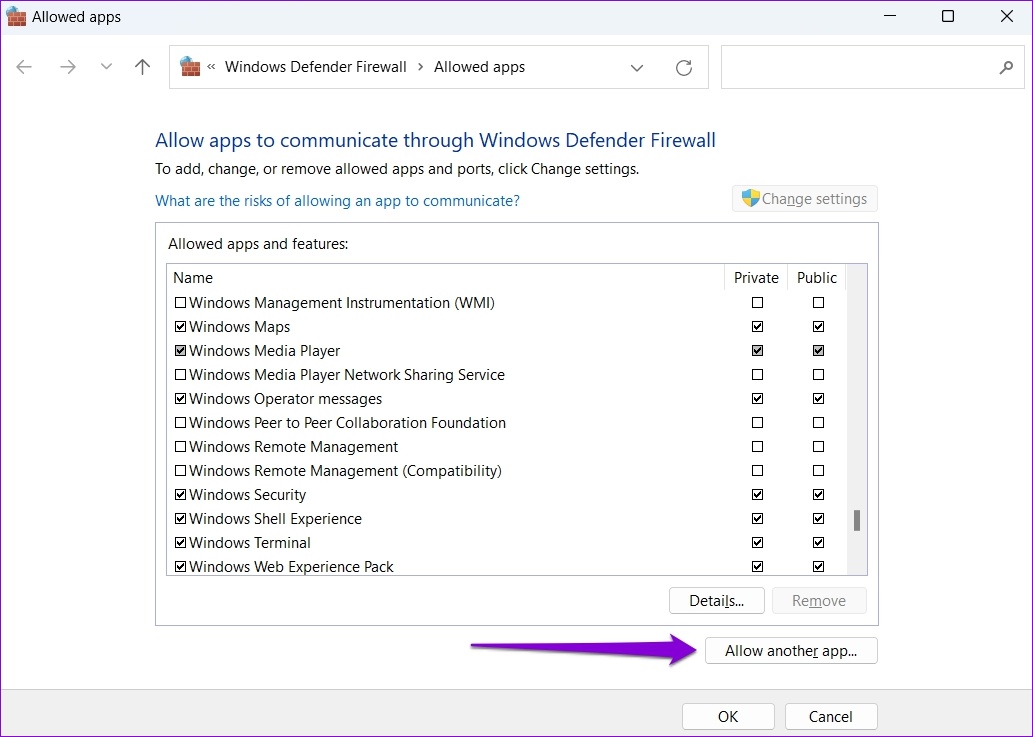The width and height of the screenshot is (1033, 737).
Task: Maximize the Allowed apps window
Action: pyautogui.click(x=947, y=16)
